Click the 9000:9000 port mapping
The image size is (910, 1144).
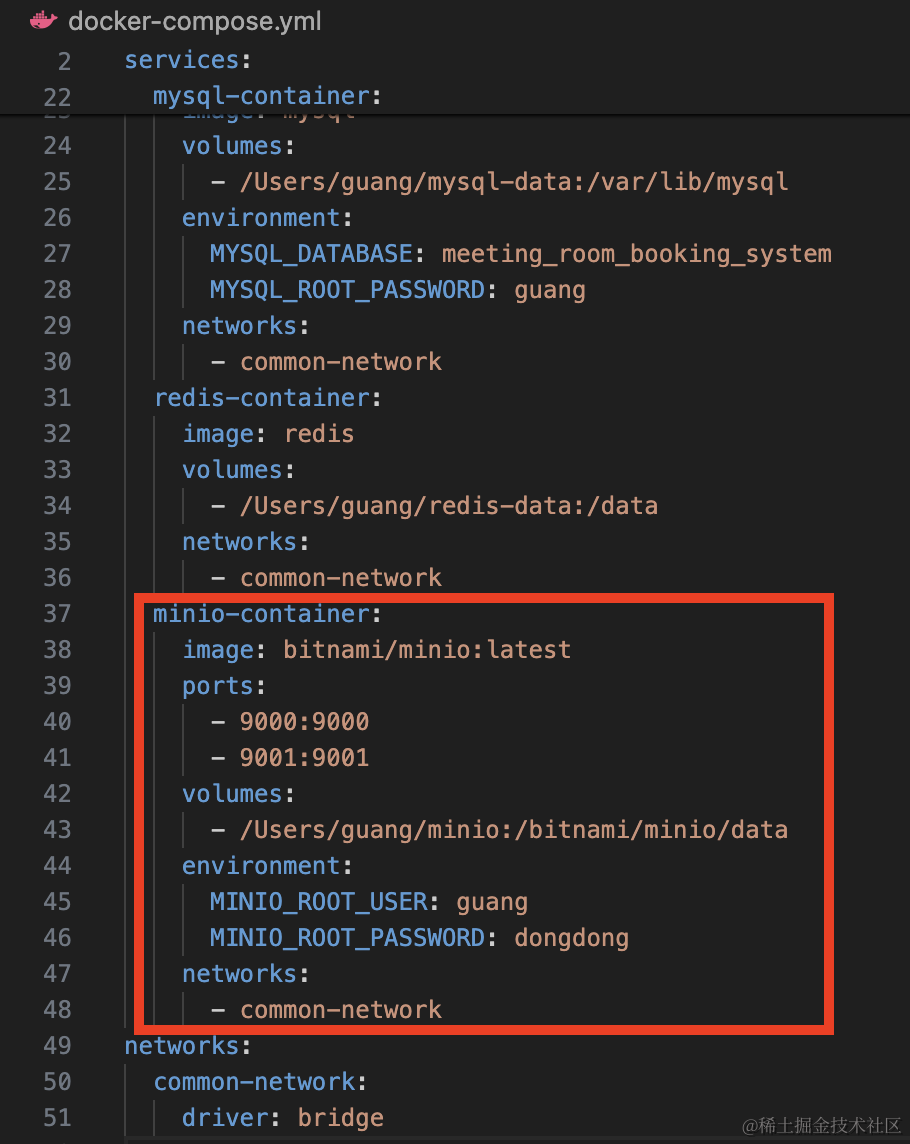(x=304, y=722)
